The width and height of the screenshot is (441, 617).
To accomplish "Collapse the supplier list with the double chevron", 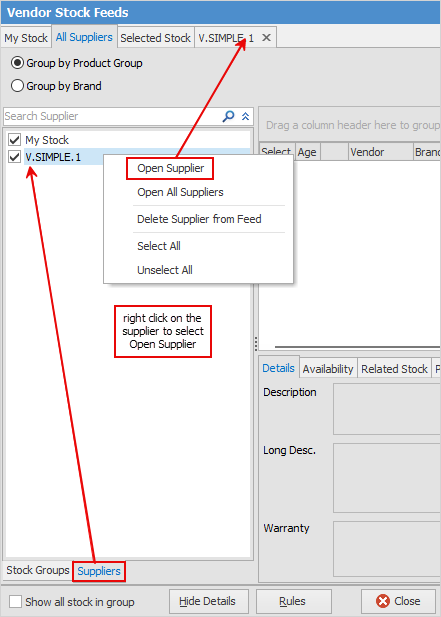I will click(245, 116).
